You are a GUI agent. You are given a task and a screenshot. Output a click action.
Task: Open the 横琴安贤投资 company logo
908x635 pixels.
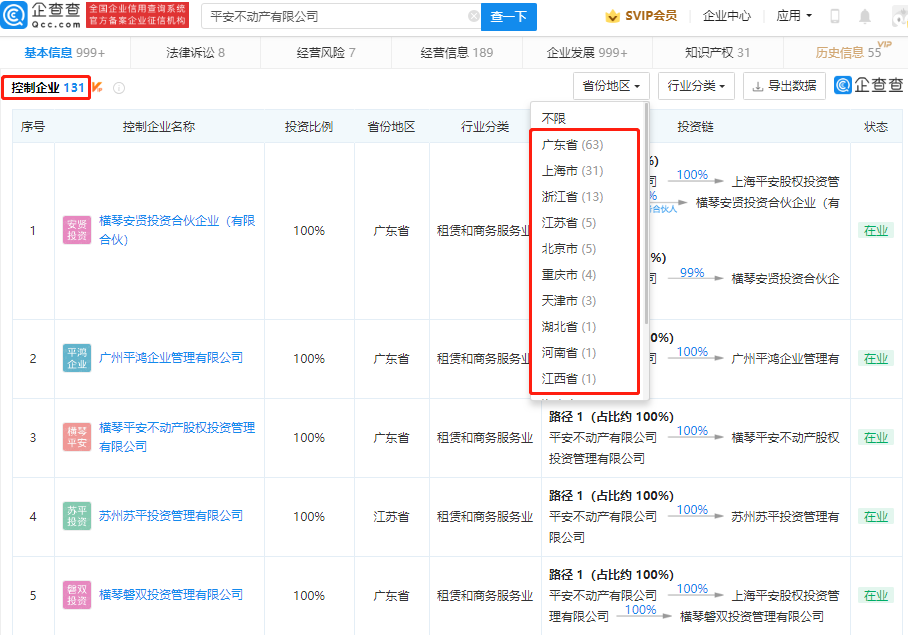77,230
